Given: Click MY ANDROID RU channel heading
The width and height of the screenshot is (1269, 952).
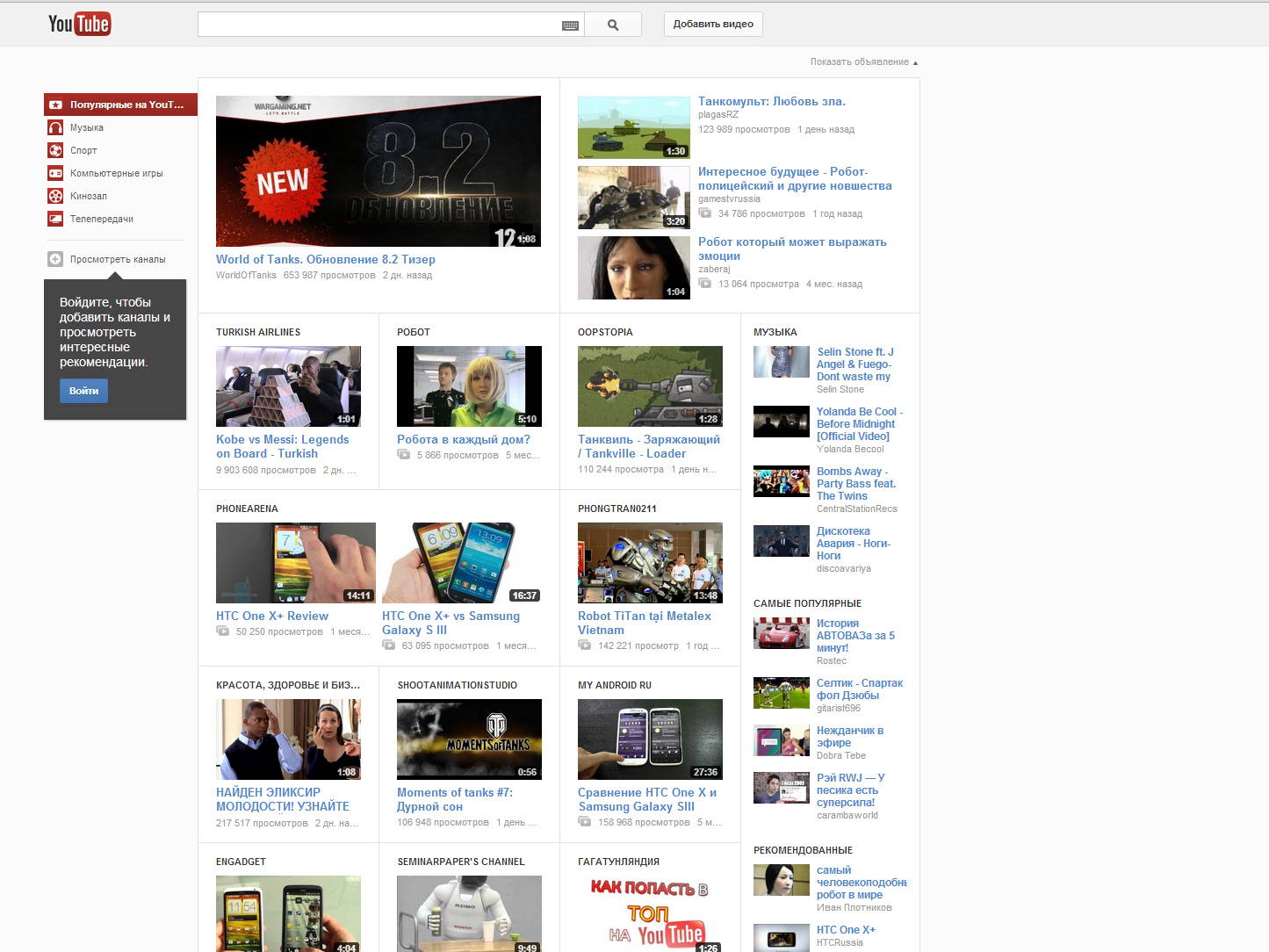Looking at the screenshot, I should click(615, 685).
